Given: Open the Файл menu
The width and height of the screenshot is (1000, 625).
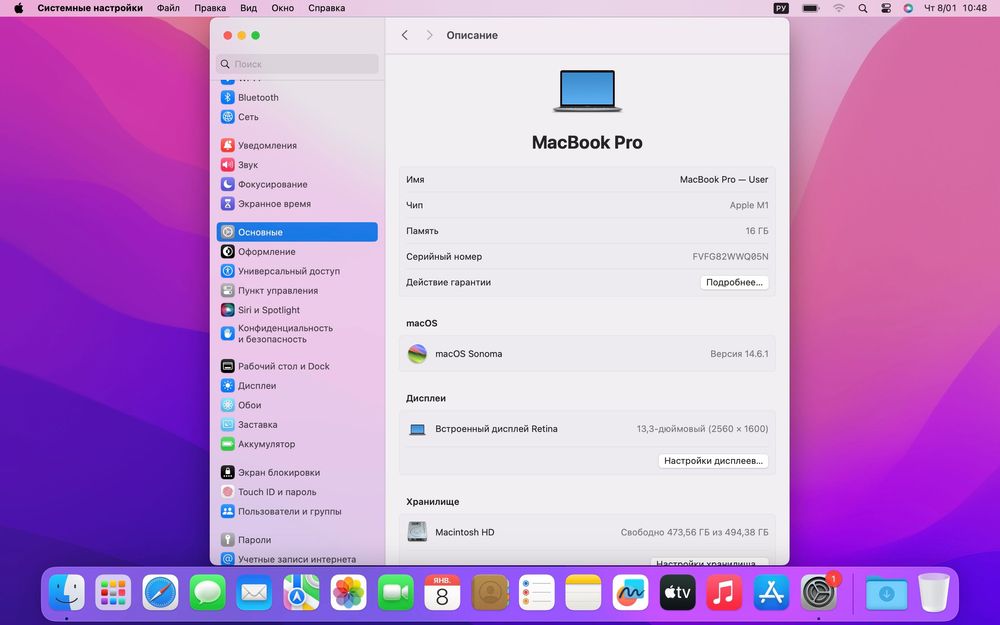Looking at the screenshot, I should (168, 8).
